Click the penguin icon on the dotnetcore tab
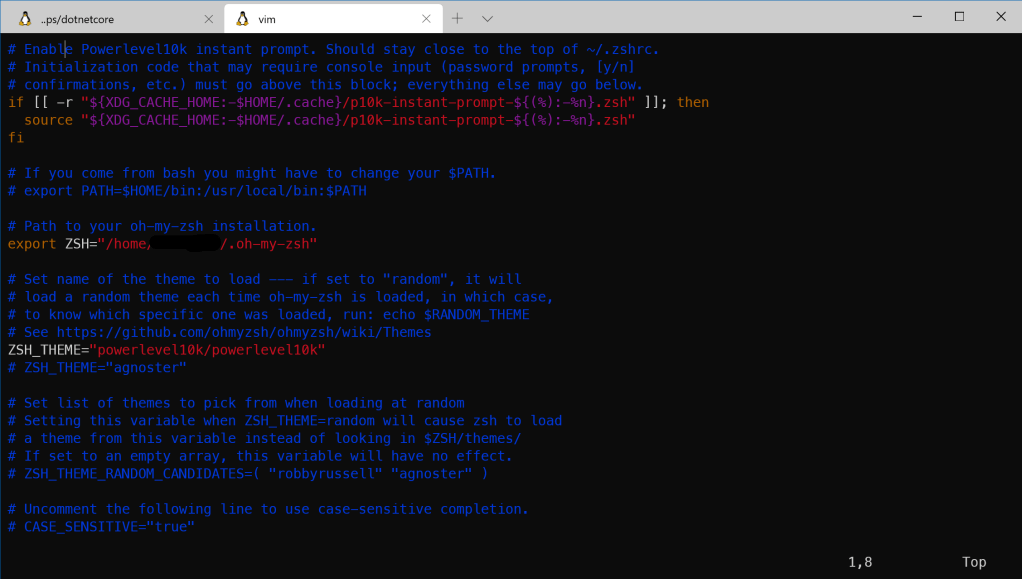 click(25, 18)
